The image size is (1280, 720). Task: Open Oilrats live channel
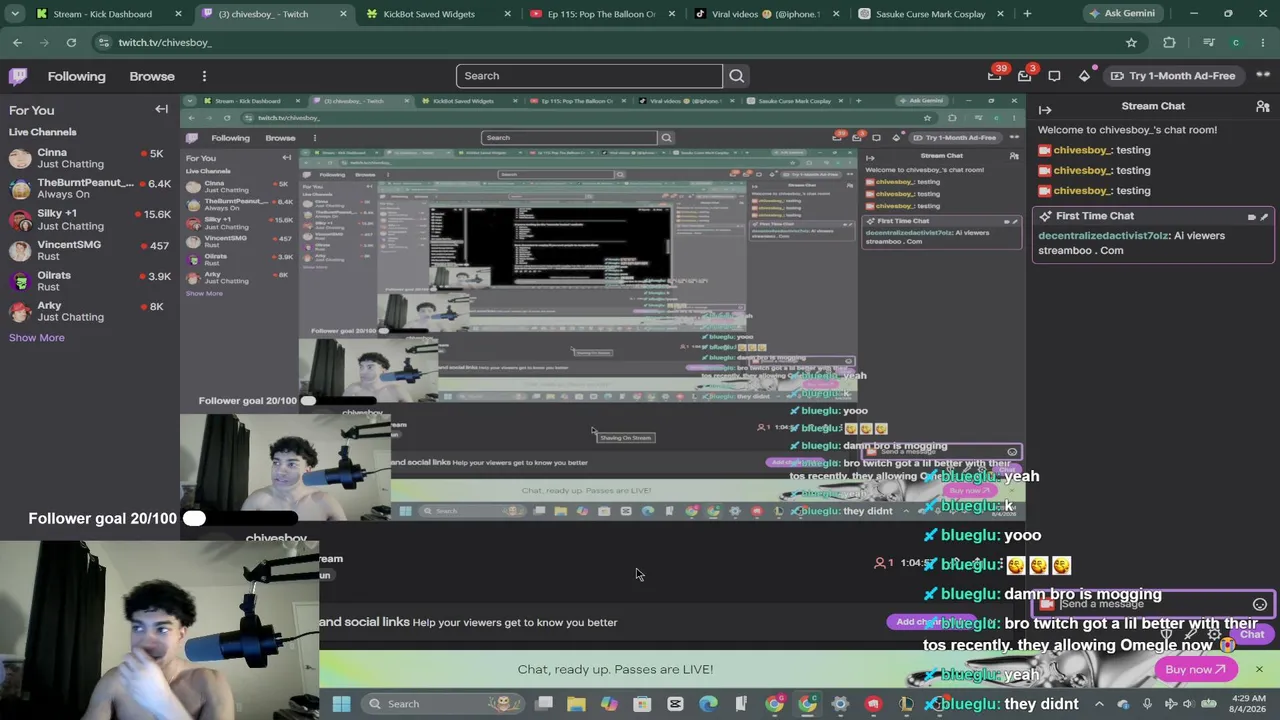coord(89,281)
